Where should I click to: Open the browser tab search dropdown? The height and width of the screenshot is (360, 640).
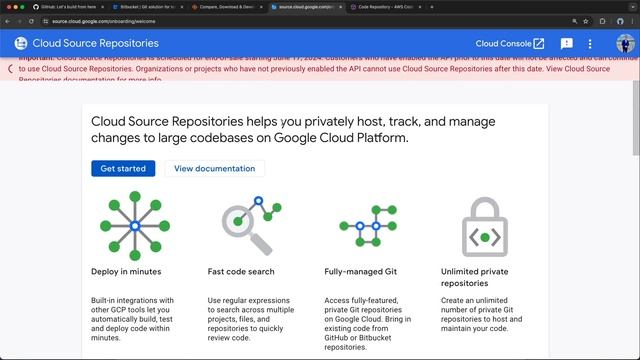(633, 7)
